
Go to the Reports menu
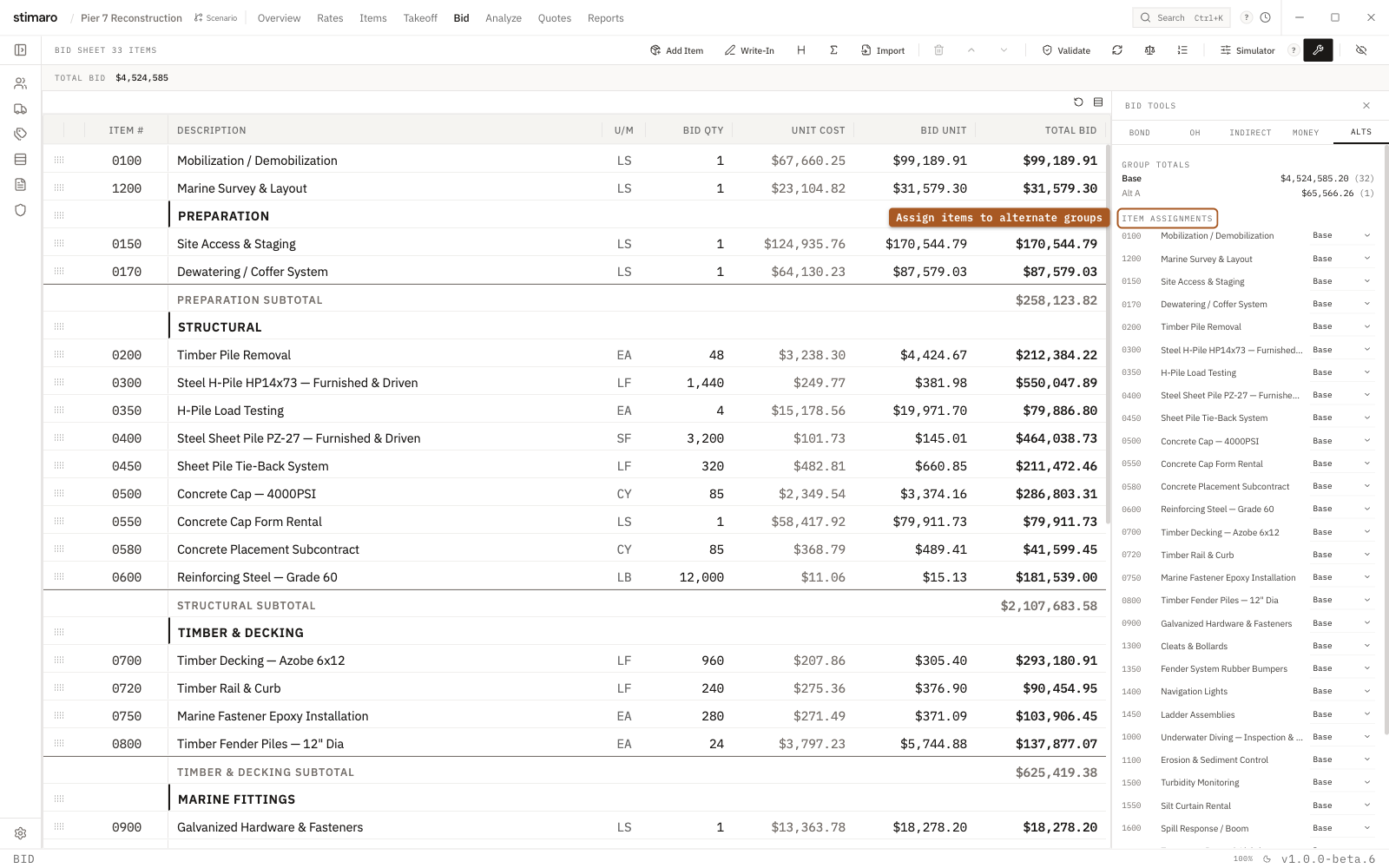point(606,17)
